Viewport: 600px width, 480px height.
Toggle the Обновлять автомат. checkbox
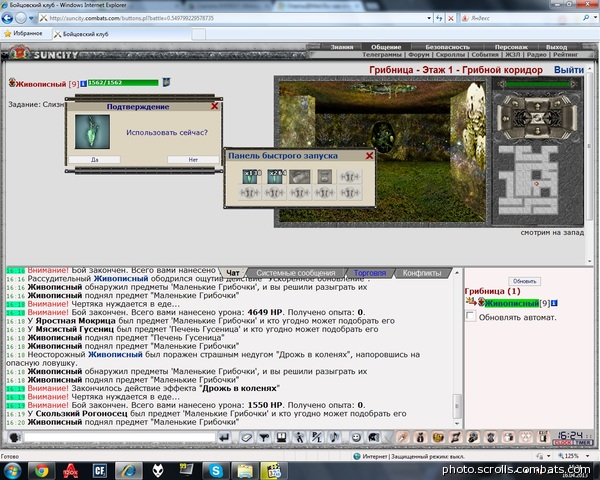click(470, 317)
